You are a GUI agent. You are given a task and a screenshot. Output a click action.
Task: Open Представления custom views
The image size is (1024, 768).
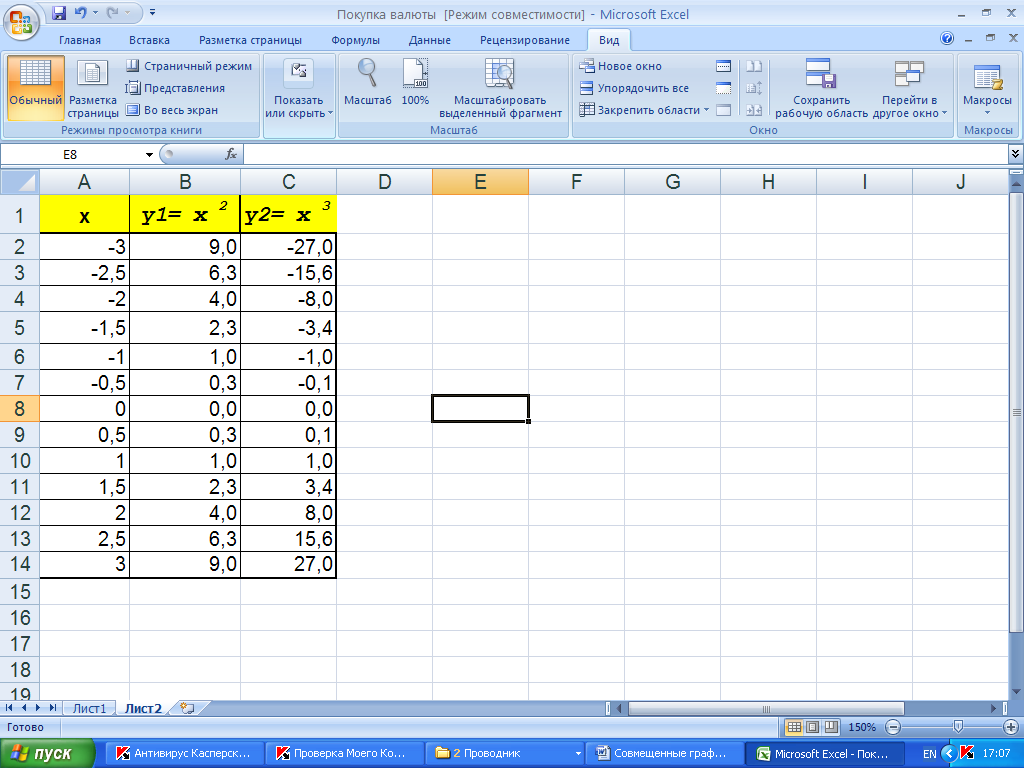(x=175, y=88)
